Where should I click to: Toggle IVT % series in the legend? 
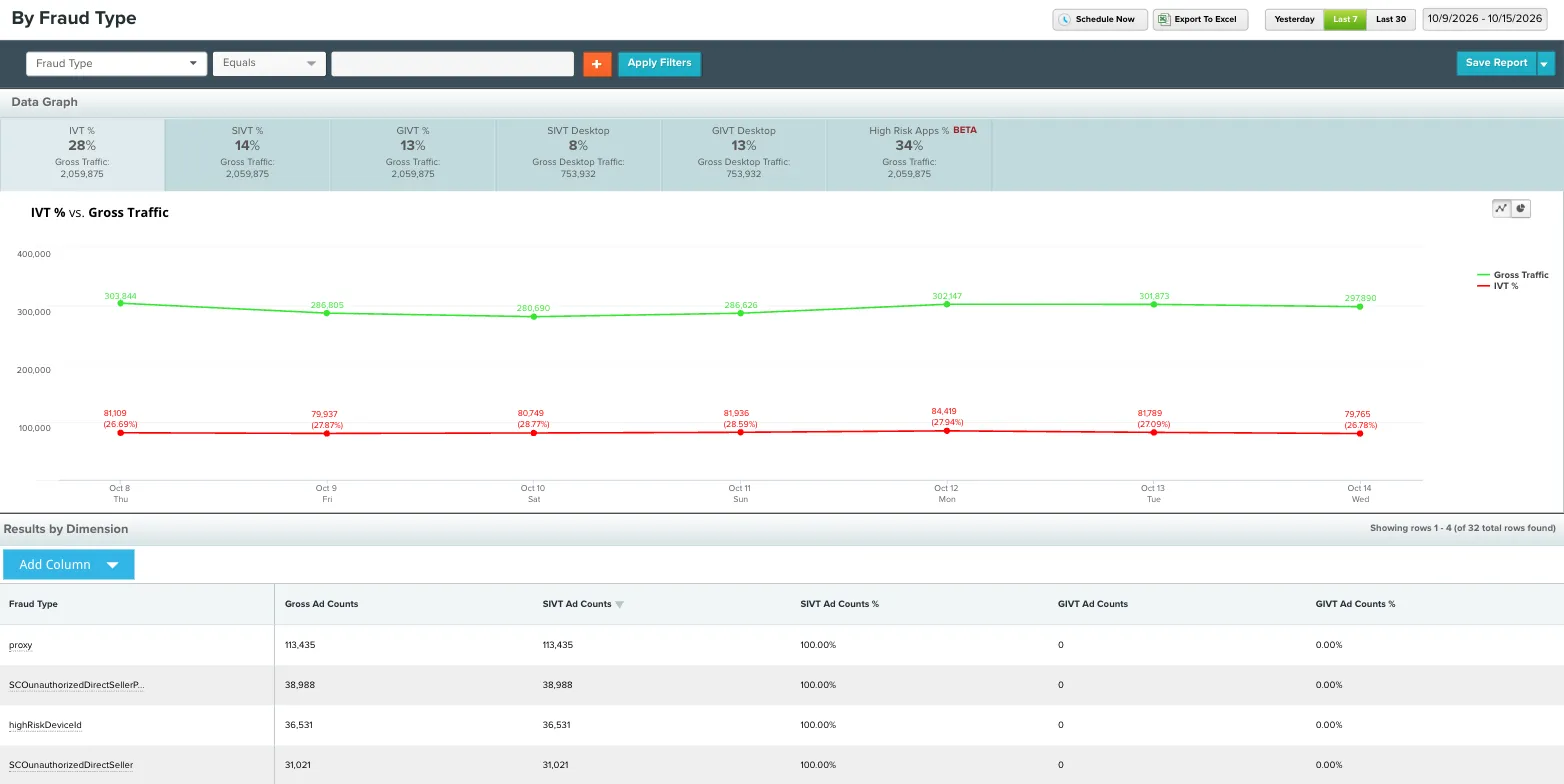pos(1498,286)
